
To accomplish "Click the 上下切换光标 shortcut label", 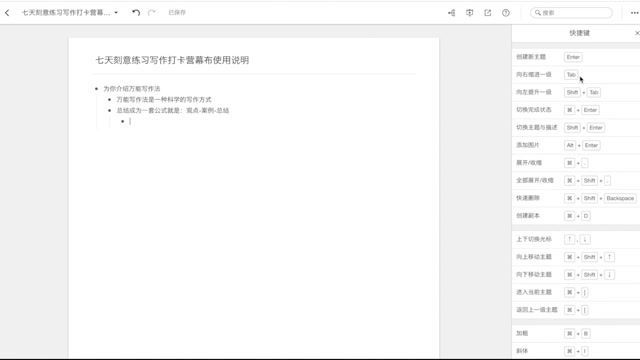I will tap(534, 239).
